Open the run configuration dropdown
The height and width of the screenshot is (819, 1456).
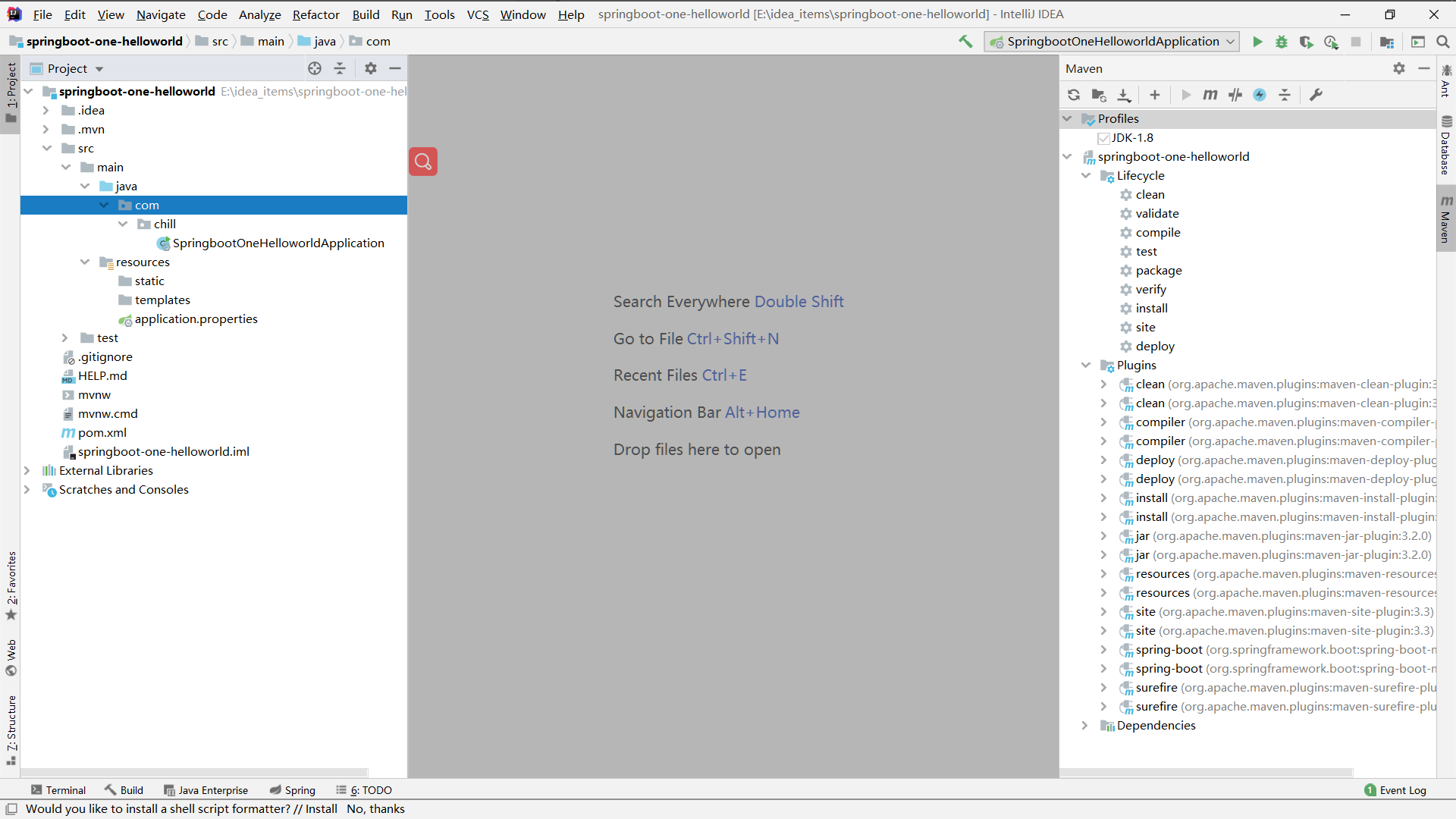click(1112, 42)
